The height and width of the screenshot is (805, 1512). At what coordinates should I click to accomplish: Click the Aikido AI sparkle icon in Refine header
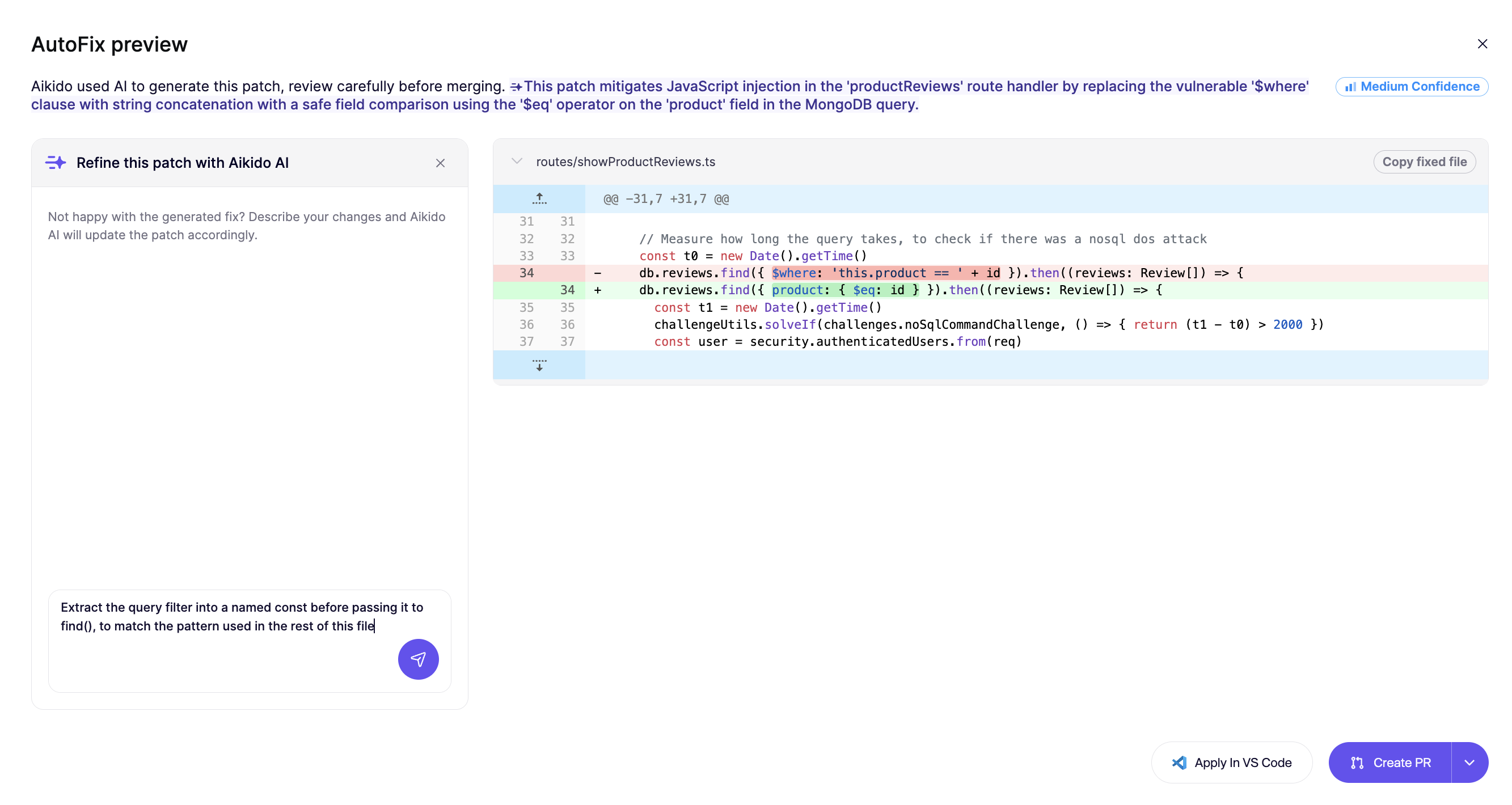tap(56, 163)
